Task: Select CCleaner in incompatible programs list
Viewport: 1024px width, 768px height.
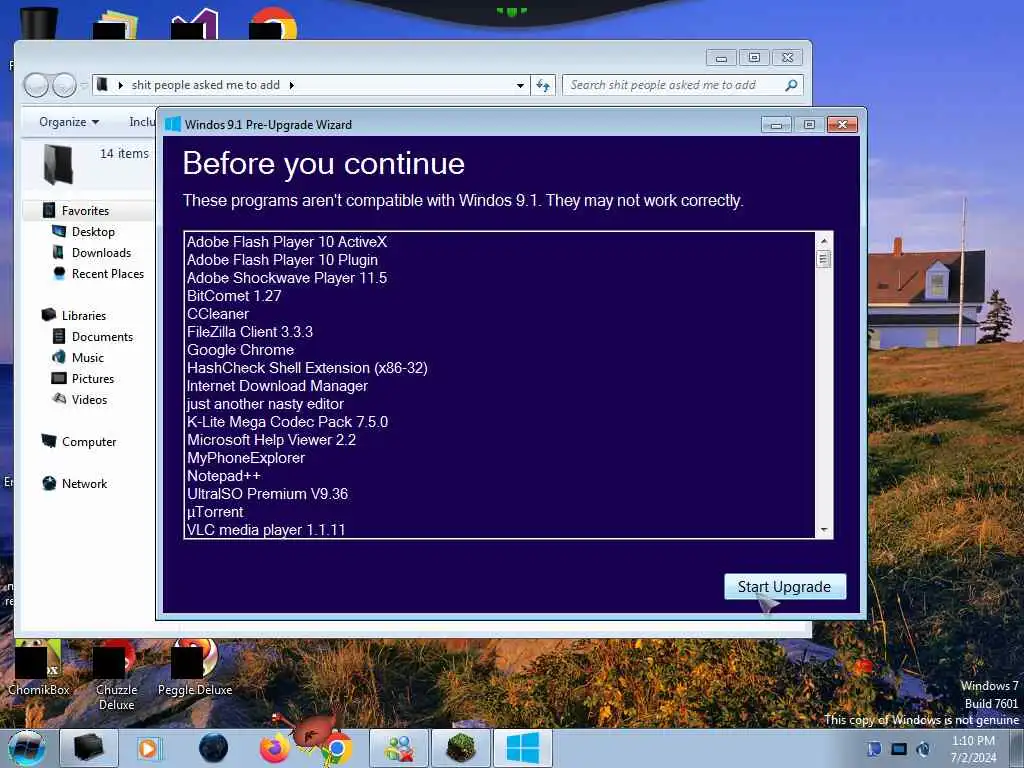Action: click(217, 313)
